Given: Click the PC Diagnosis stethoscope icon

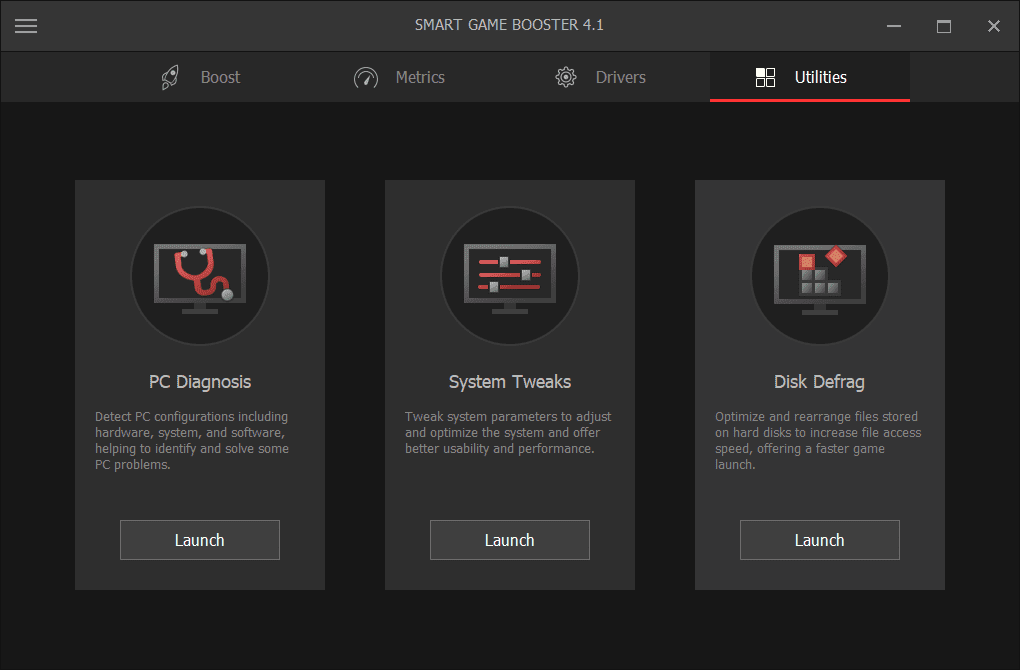Looking at the screenshot, I should point(200,276).
